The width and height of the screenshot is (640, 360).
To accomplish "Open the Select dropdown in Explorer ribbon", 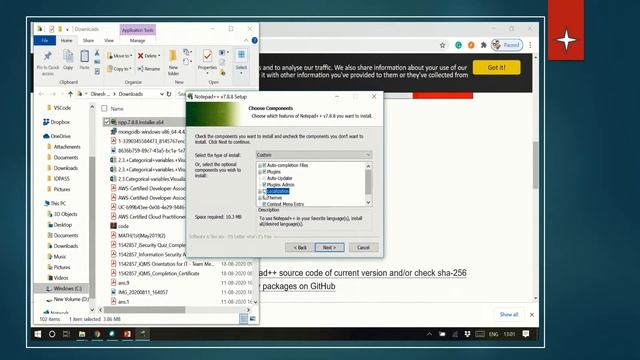I will pyautogui.click(x=241, y=62).
